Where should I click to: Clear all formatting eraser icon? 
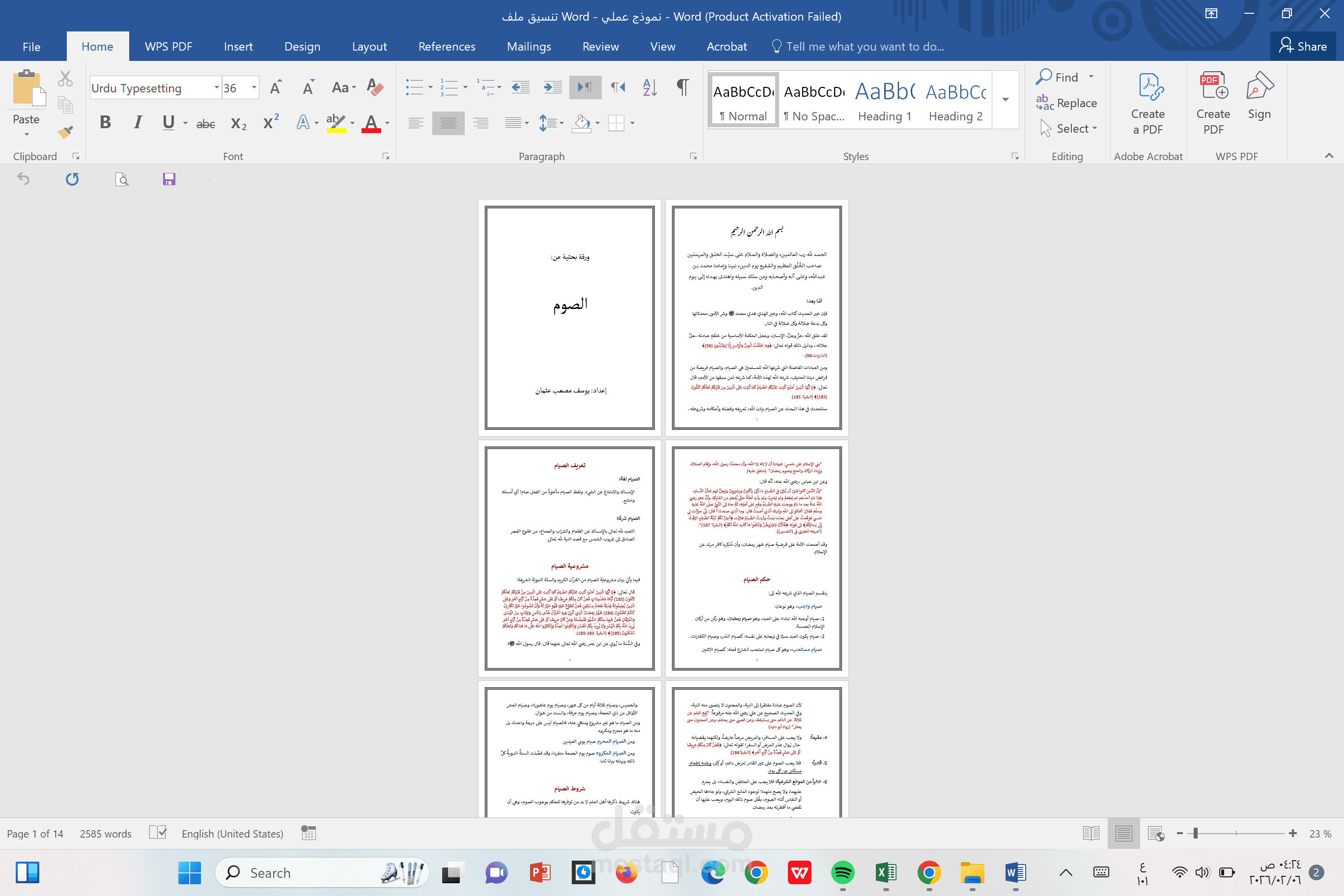tap(375, 87)
